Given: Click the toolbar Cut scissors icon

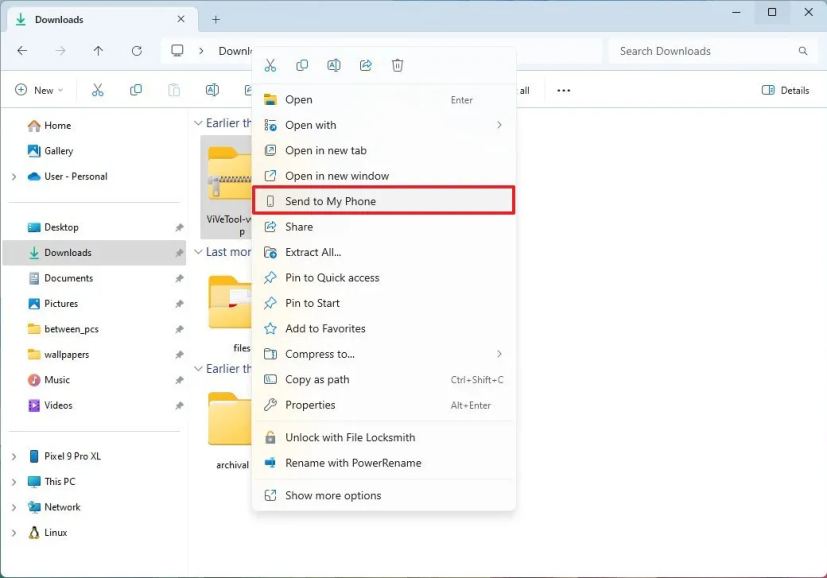Looking at the screenshot, I should tap(98, 90).
